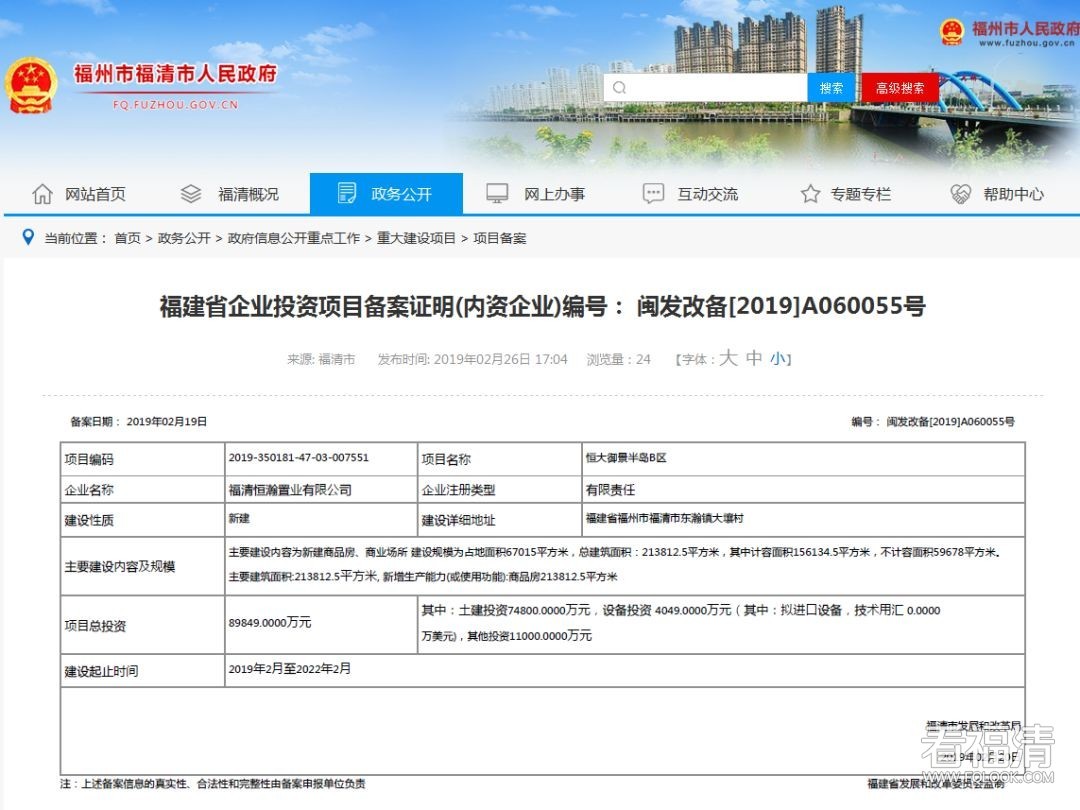This screenshot has height=810, width=1080.
Task: Click total investment 89849.0000万元
Action: click(x=270, y=623)
